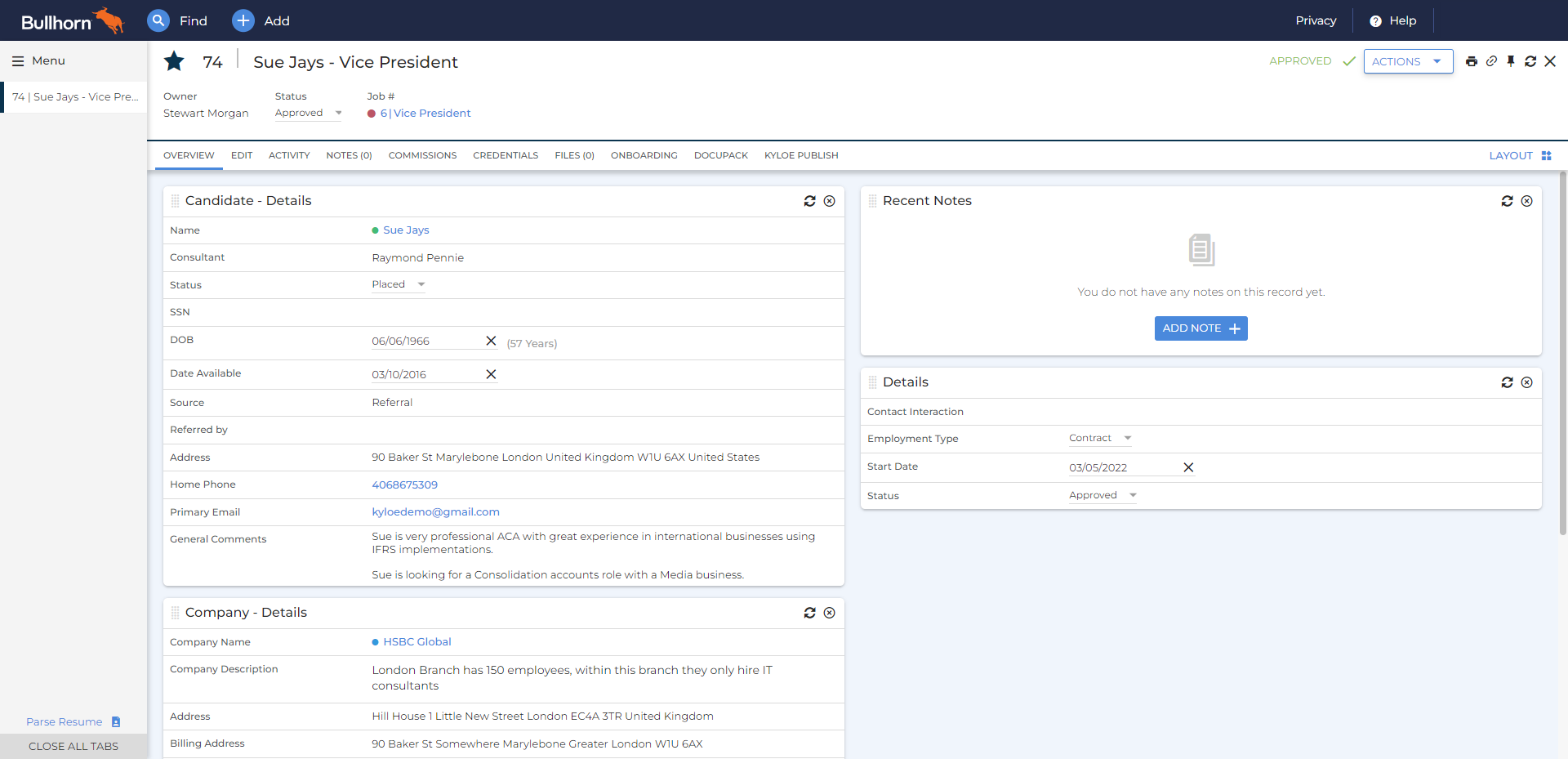Refresh the record using header refresh icon
The image size is (1568, 759).
1530,61
